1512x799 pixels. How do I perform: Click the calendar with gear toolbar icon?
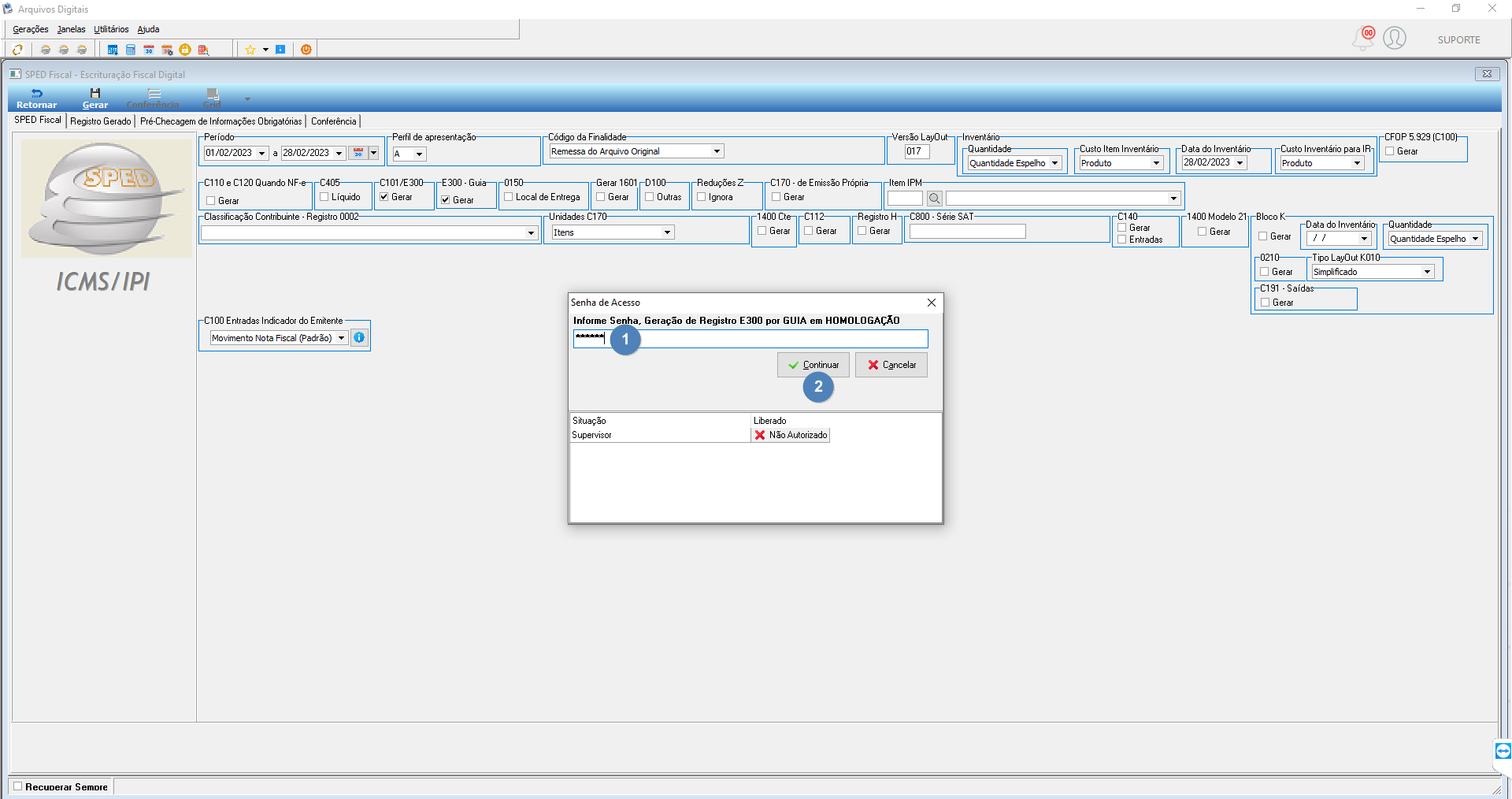coord(167,50)
